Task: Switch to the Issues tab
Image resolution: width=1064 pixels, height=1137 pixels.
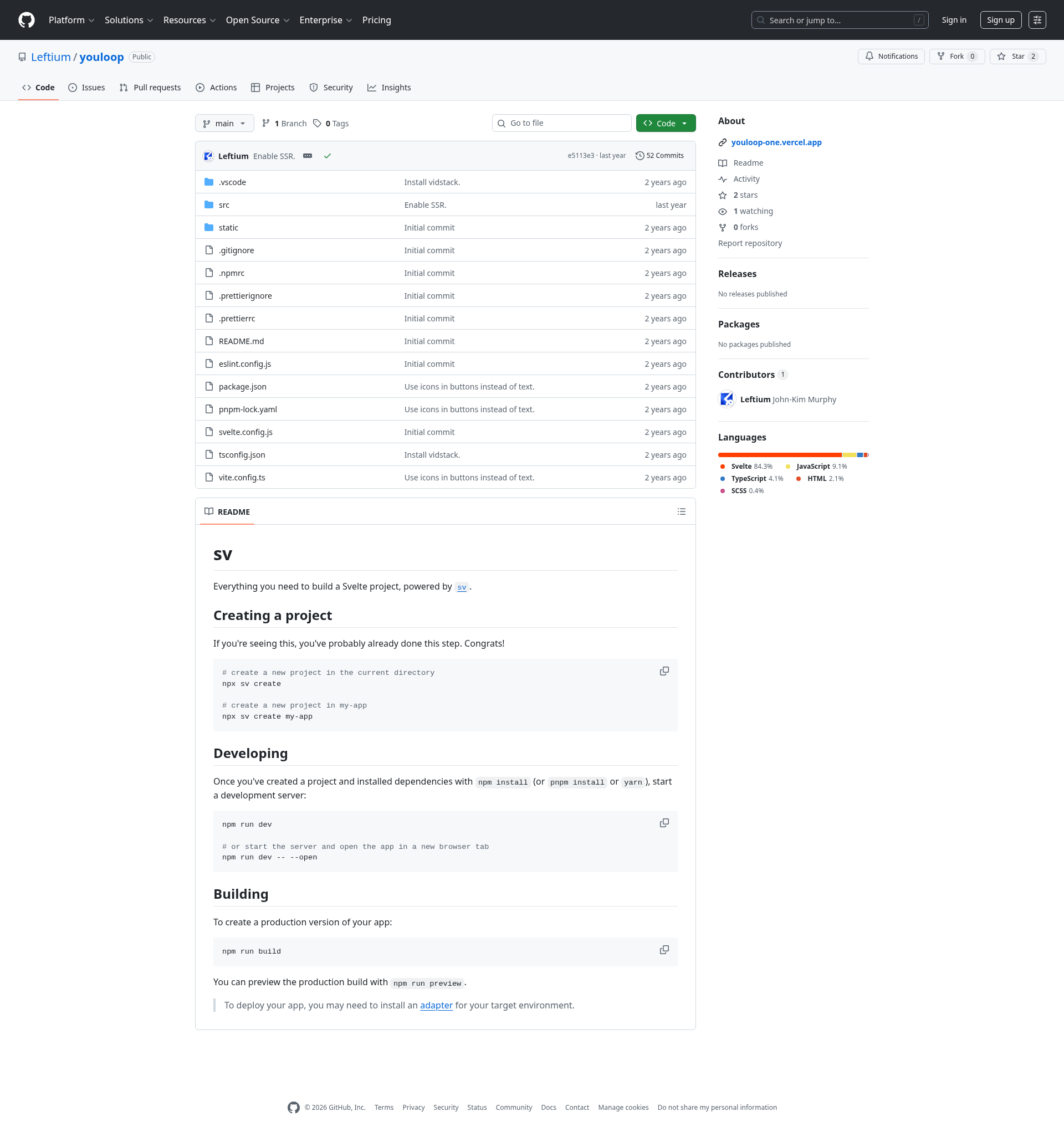Action: [x=86, y=88]
